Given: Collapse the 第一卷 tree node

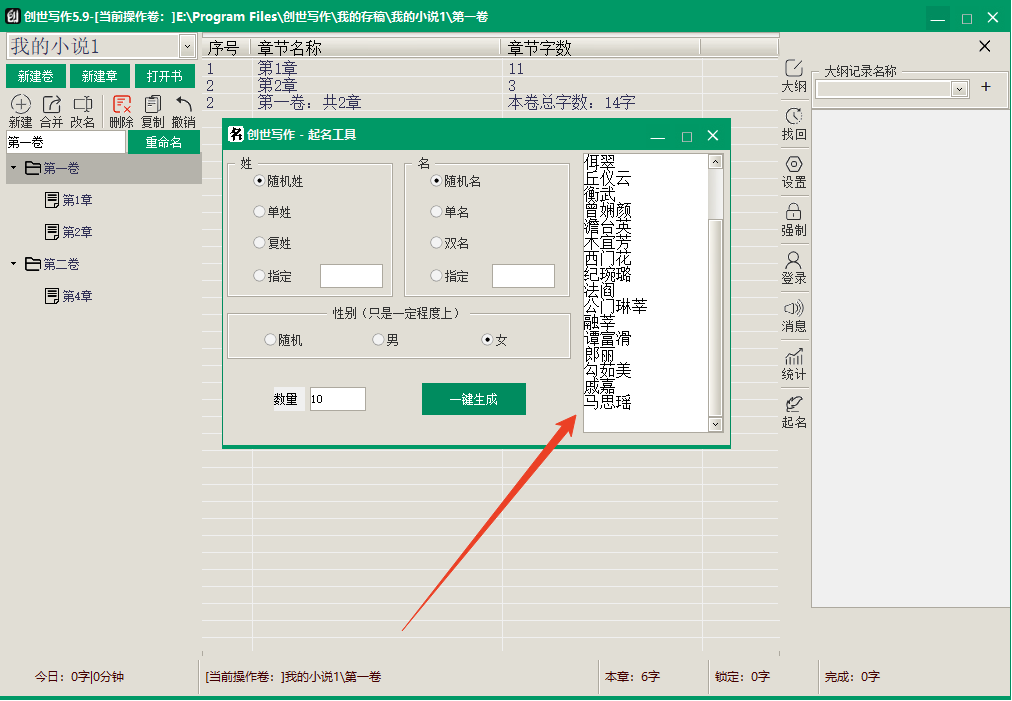Looking at the screenshot, I should click(x=13, y=168).
